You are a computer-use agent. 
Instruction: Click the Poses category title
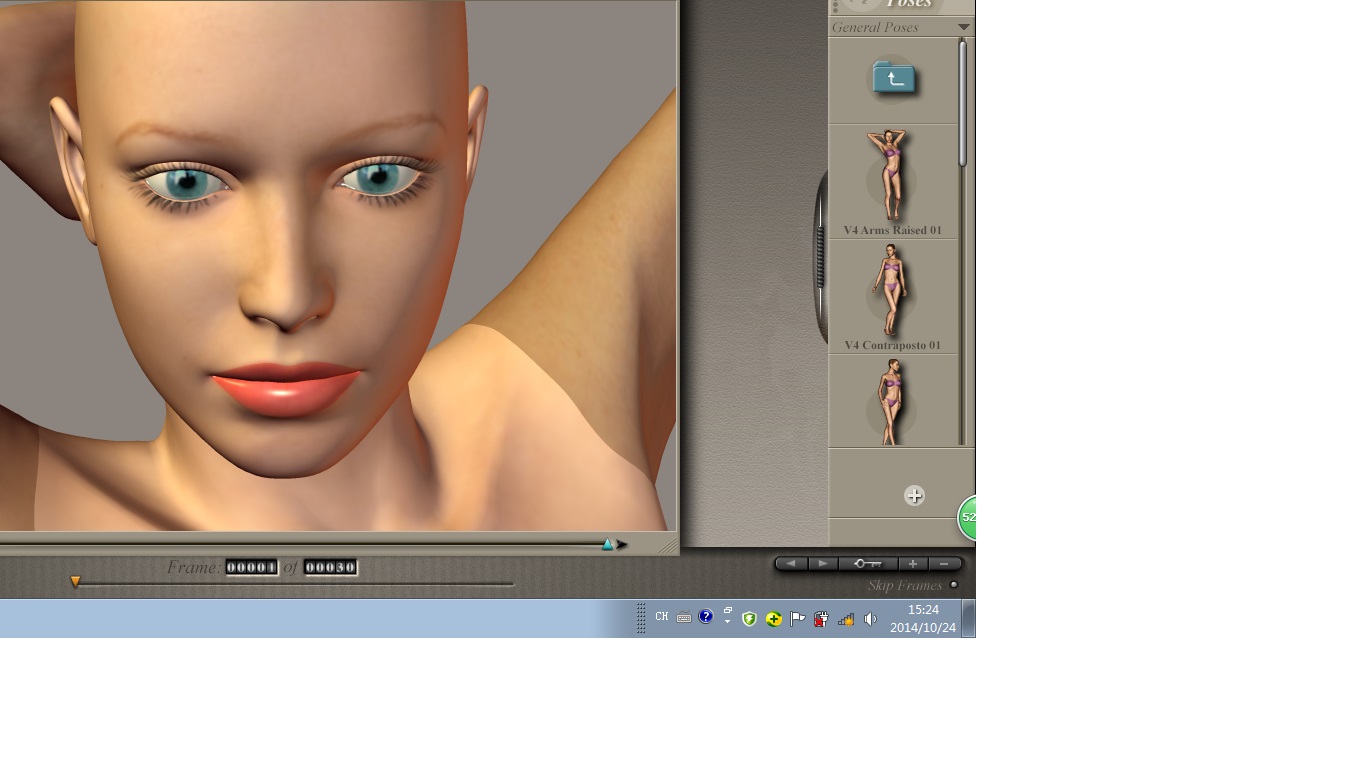(x=909, y=5)
